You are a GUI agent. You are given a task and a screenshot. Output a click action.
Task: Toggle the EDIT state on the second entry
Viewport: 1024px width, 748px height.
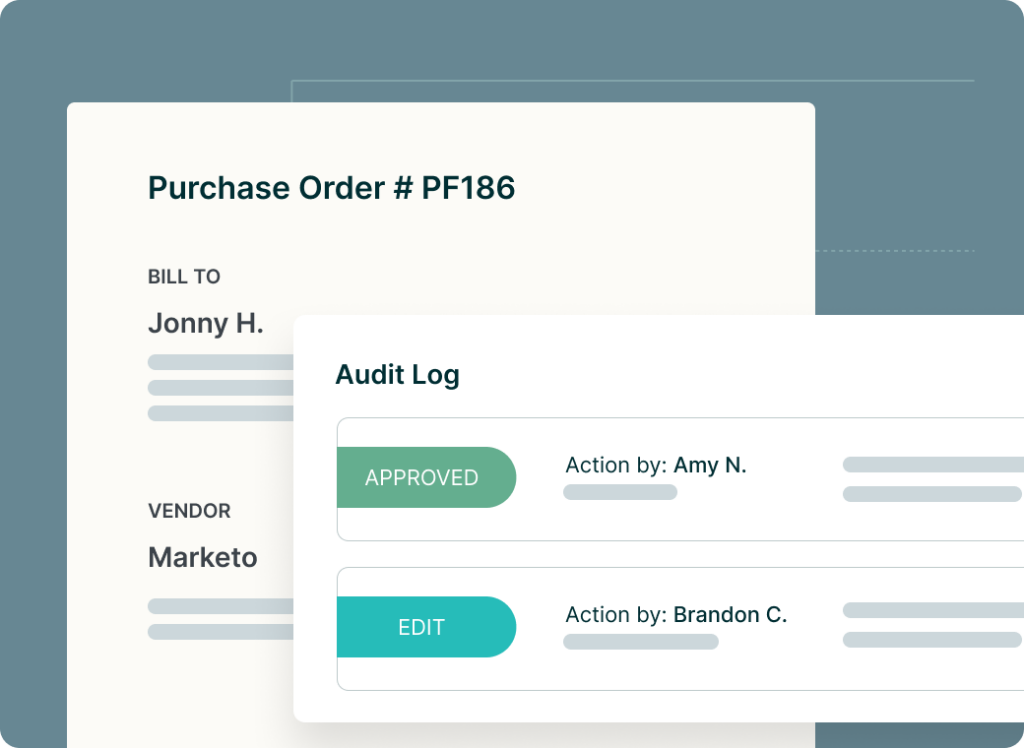click(x=426, y=626)
